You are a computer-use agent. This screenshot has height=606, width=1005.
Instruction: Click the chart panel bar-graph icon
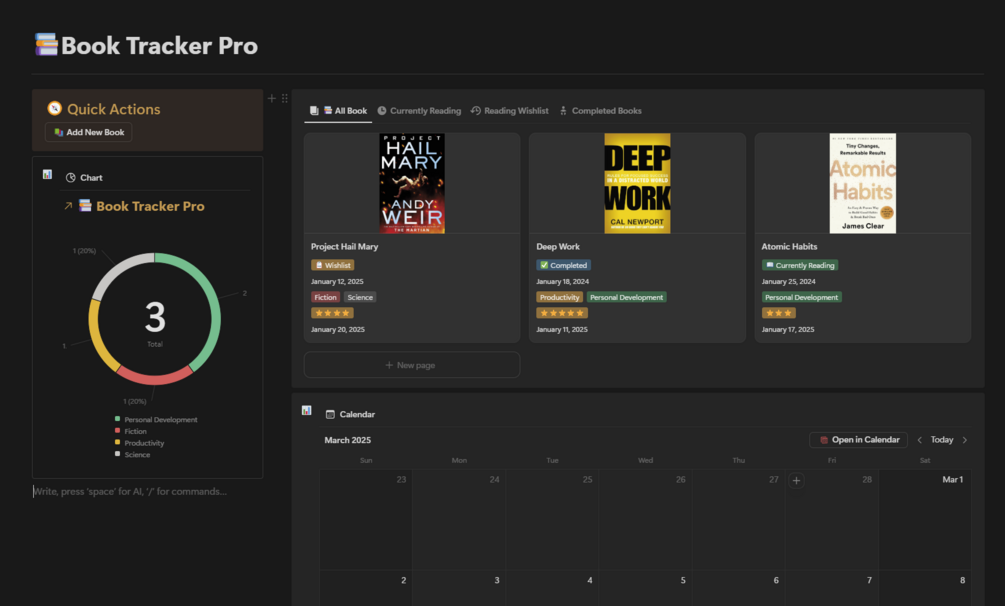tap(47, 174)
